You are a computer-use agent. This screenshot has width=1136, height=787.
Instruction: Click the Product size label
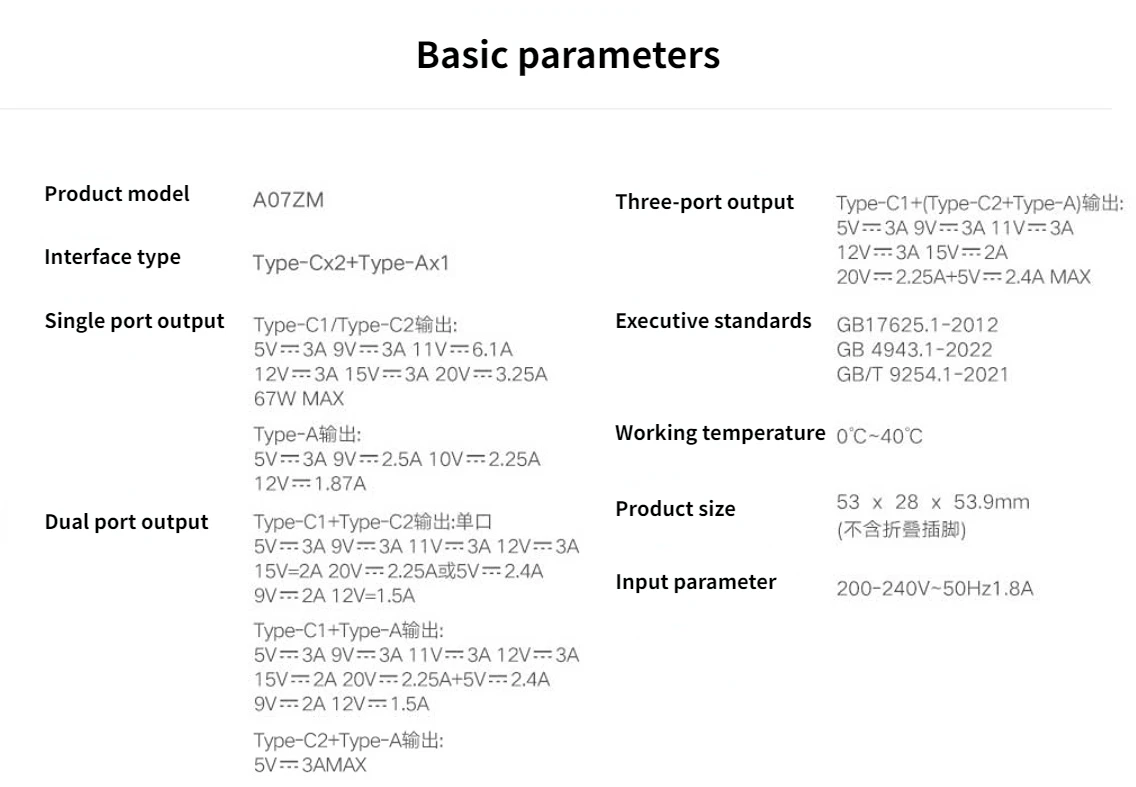(x=675, y=509)
